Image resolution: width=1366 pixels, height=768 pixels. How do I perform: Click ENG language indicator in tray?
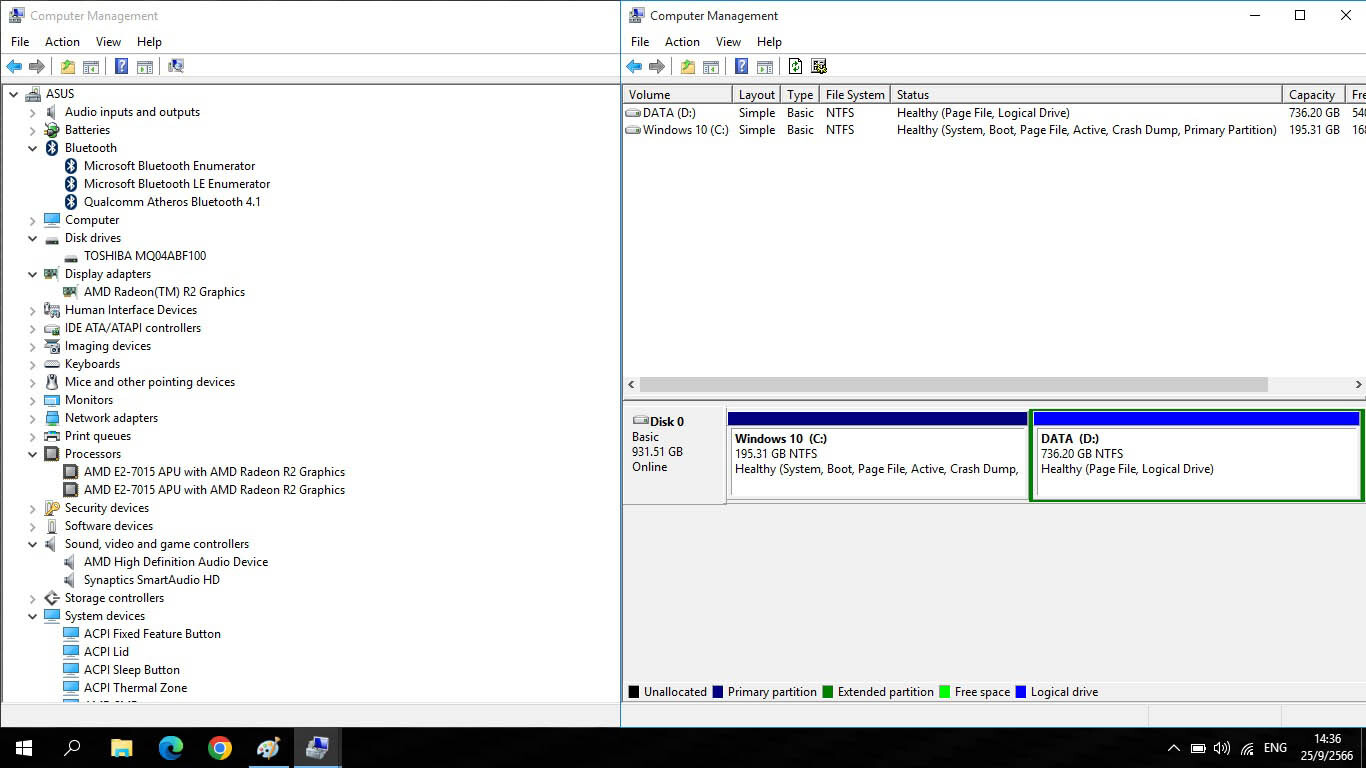pyautogui.click(x=1275, y=748)
